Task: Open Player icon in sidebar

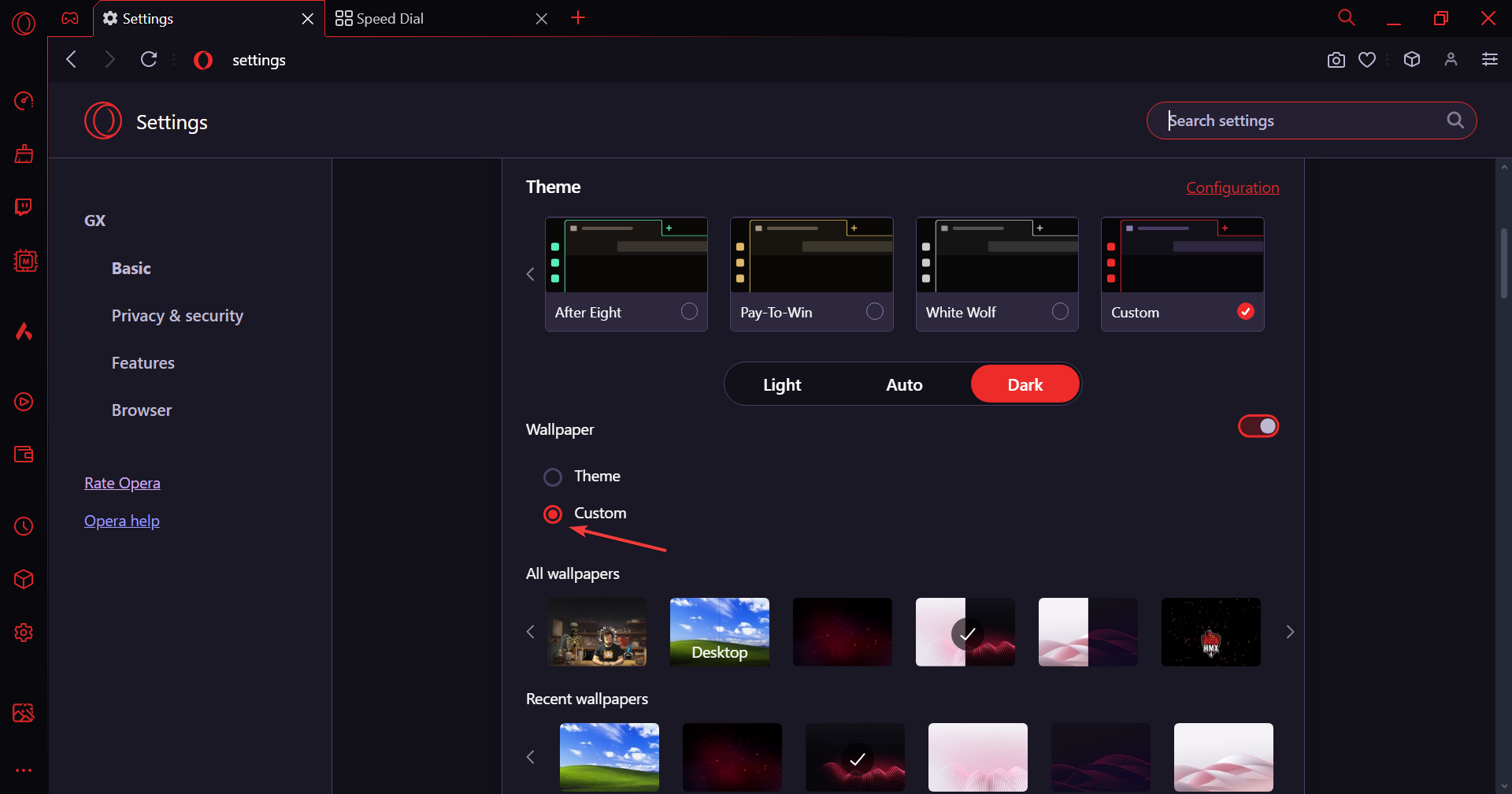Action: click(x=24, y=402)
